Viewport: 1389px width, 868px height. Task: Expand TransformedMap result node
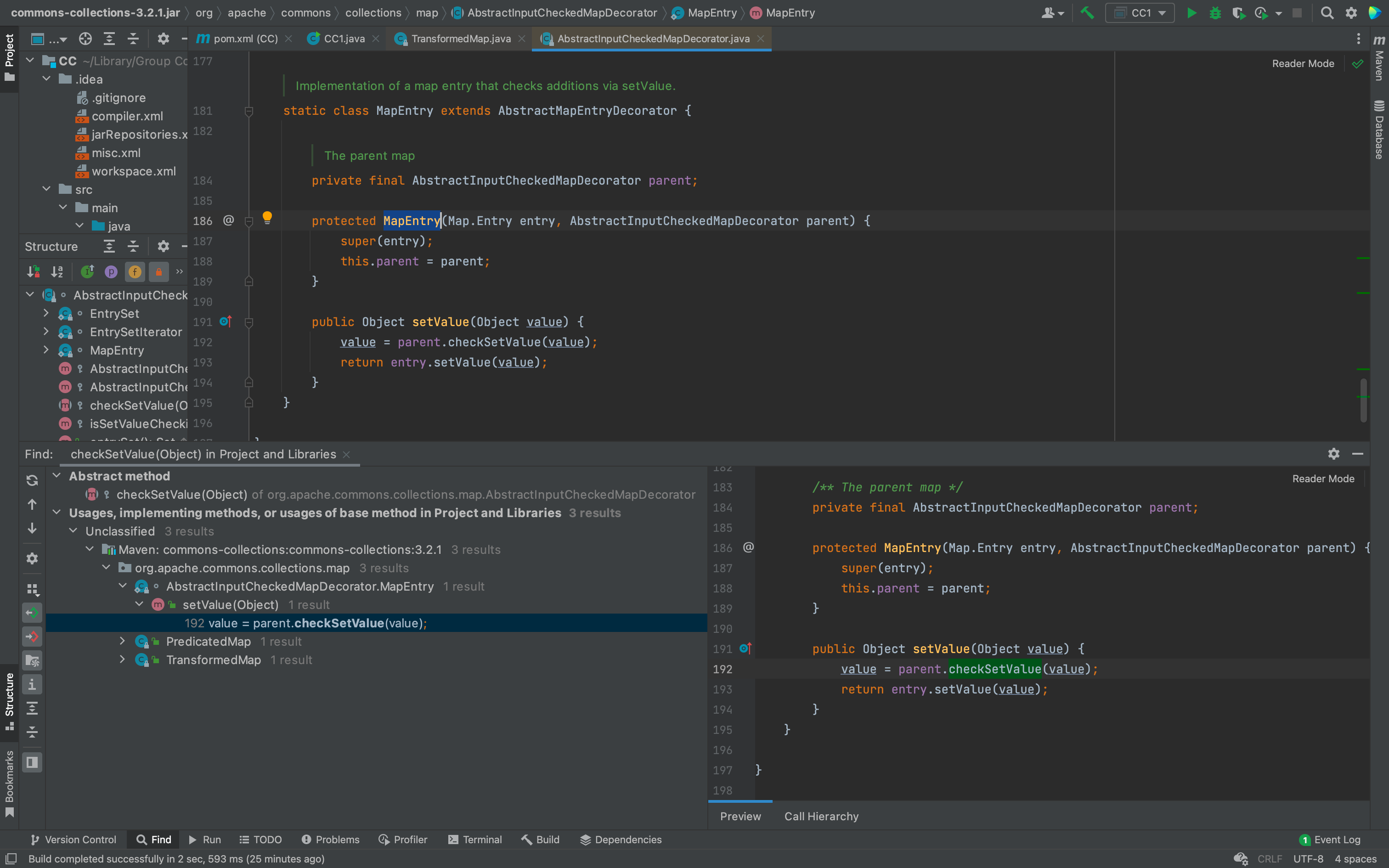coord(122,659)
